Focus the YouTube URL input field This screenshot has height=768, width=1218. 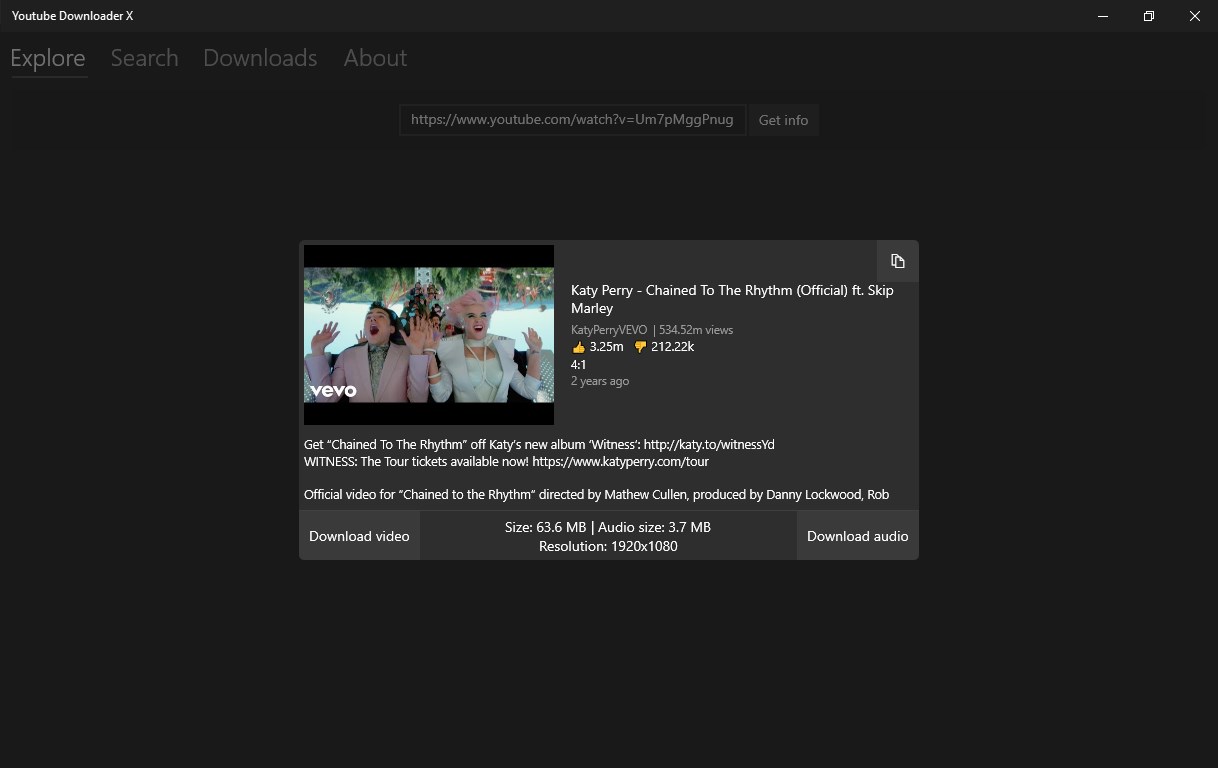572,120
